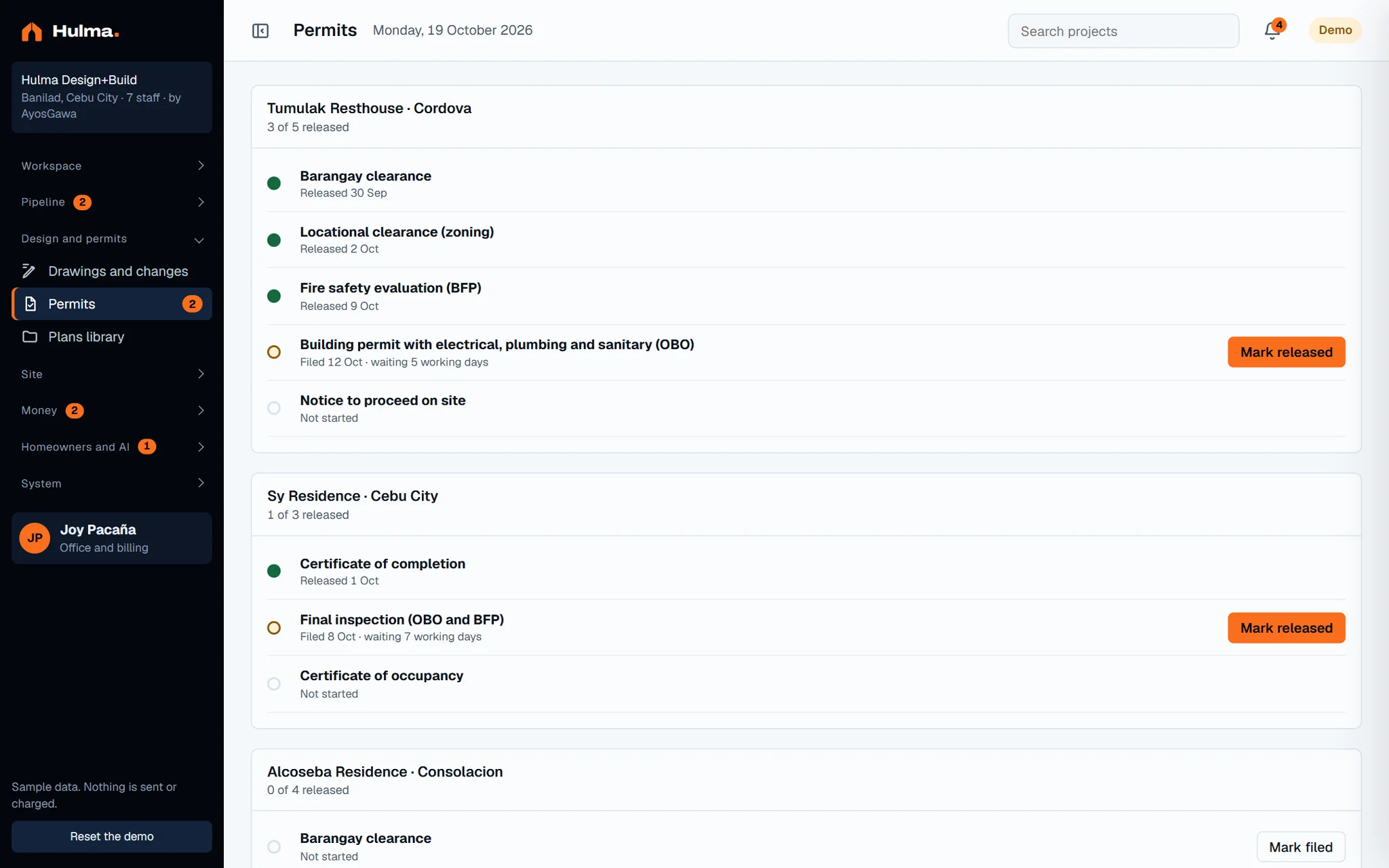Click the 'Monday, 19 October 2026' date text

coord(452,31)
